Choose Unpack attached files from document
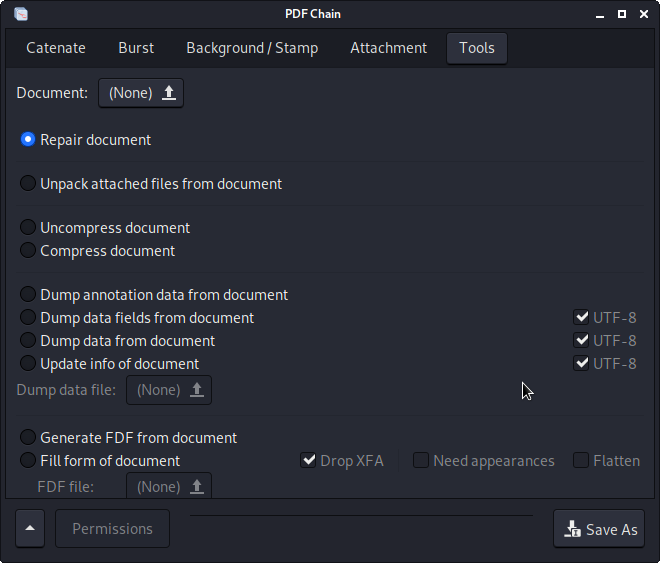Screen dimensions: 660x563 tap(151, 184)
